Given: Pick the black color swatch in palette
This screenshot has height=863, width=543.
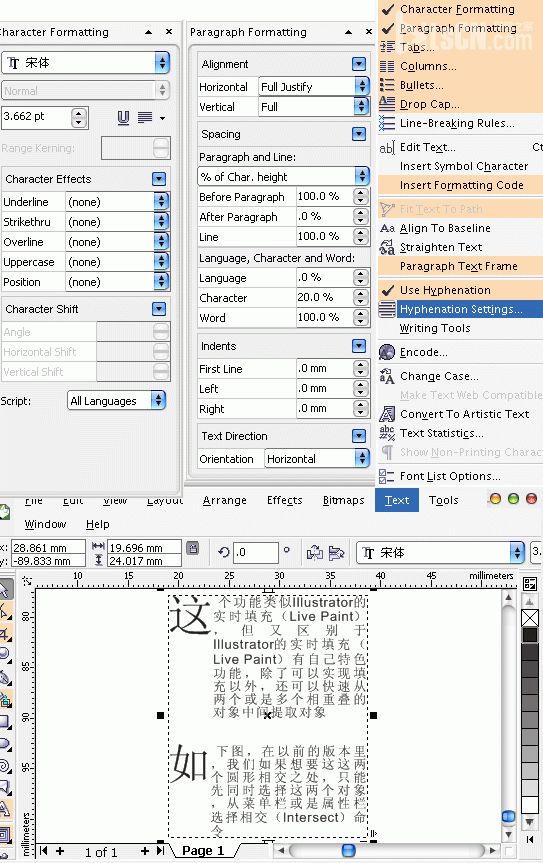Looking at the screenshot, I should (x=530, y=636).
